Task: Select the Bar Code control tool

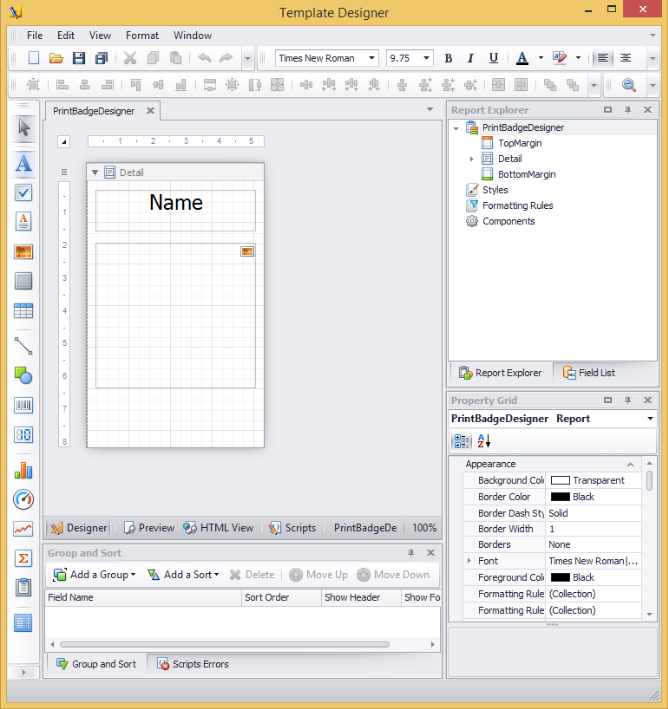Action: point(24,405)
